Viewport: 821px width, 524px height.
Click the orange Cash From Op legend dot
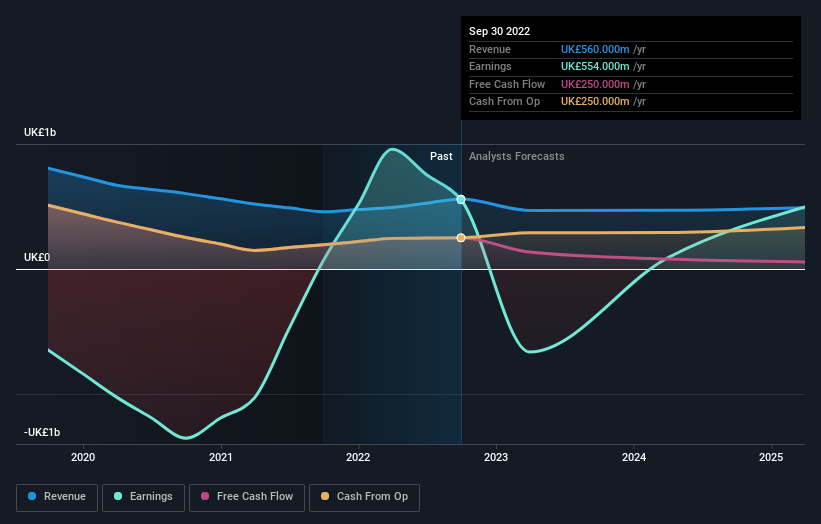pos(325,496)
